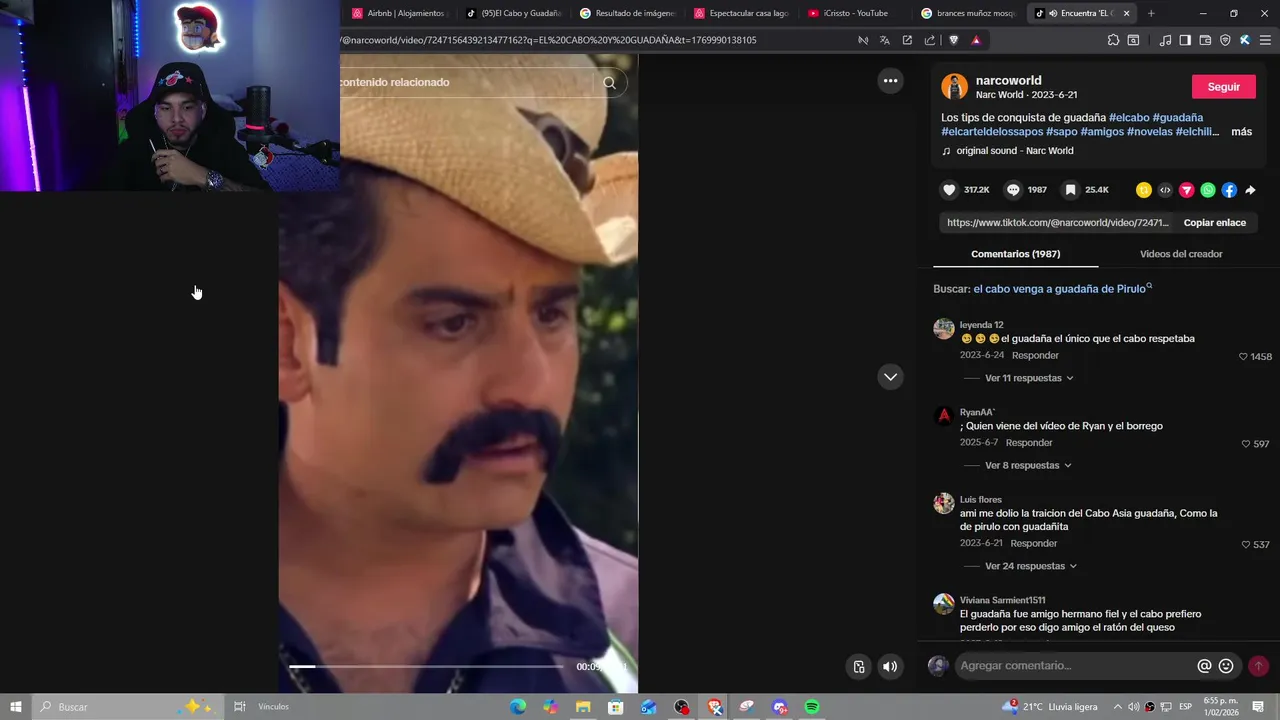1280x720 pixels.
Task: Toggle auto-scroll button beside volume
Action: click(x=859, y=667)
